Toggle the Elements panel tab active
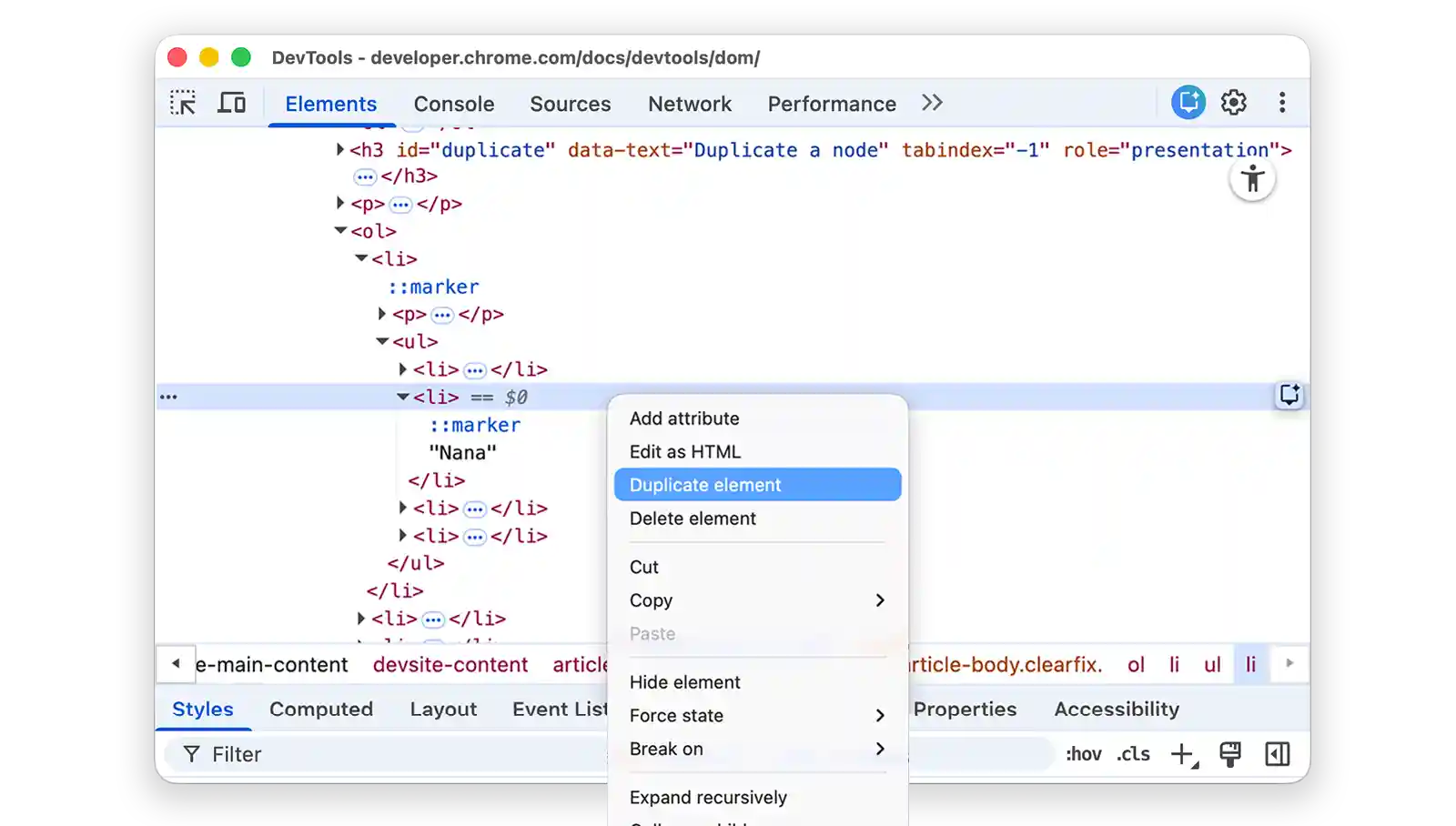 tap(330, 103)
